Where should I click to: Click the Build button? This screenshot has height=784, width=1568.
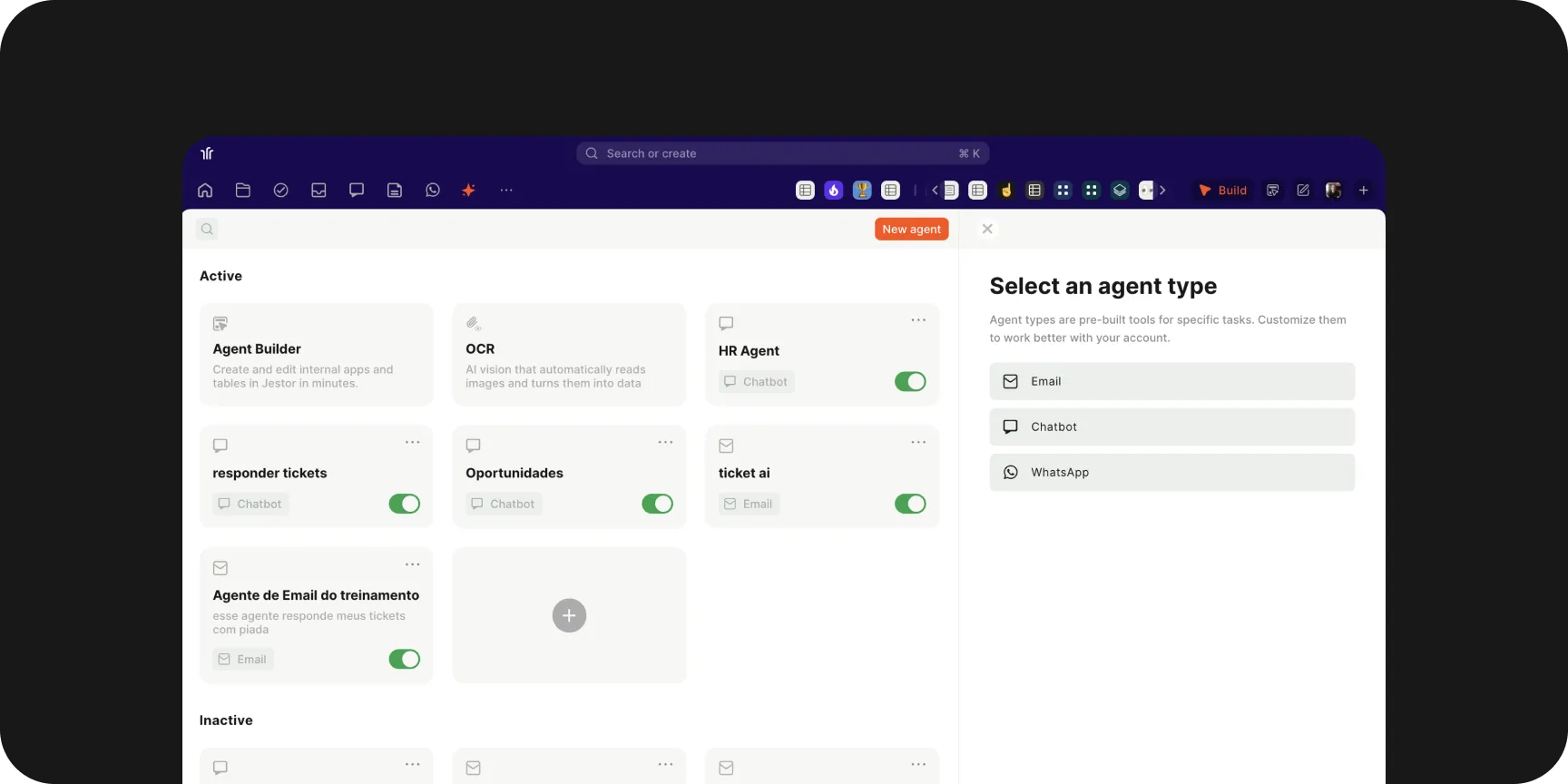tap(1222, 190)
